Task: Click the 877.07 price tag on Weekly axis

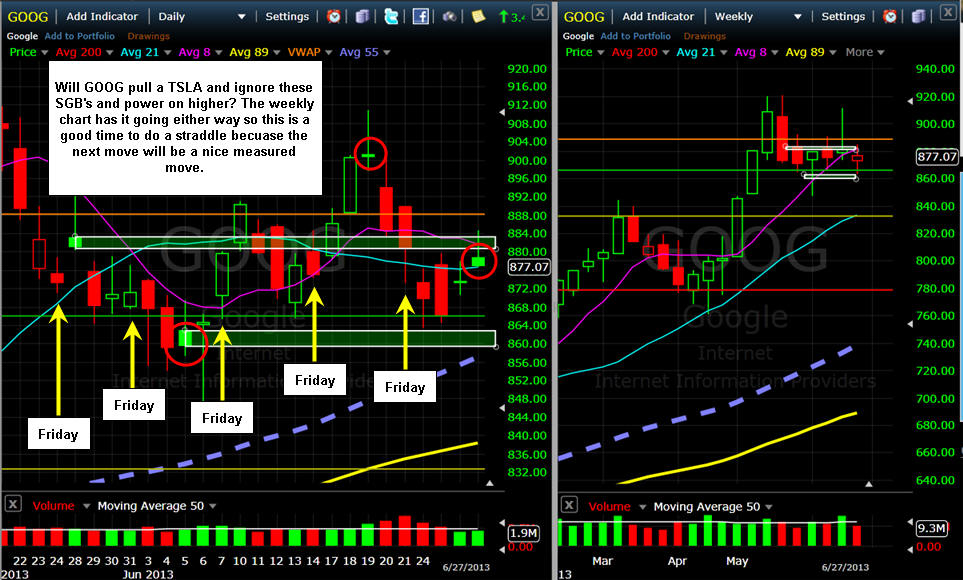Action: [x=937, y=157]
